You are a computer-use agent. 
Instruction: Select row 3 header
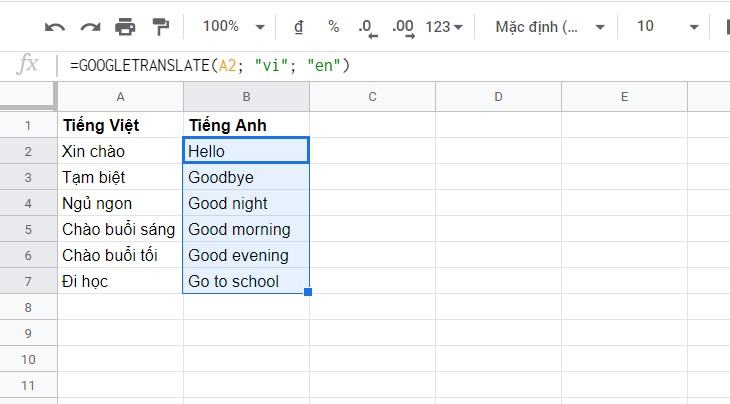pyautogui.click(x=28, y=177)
